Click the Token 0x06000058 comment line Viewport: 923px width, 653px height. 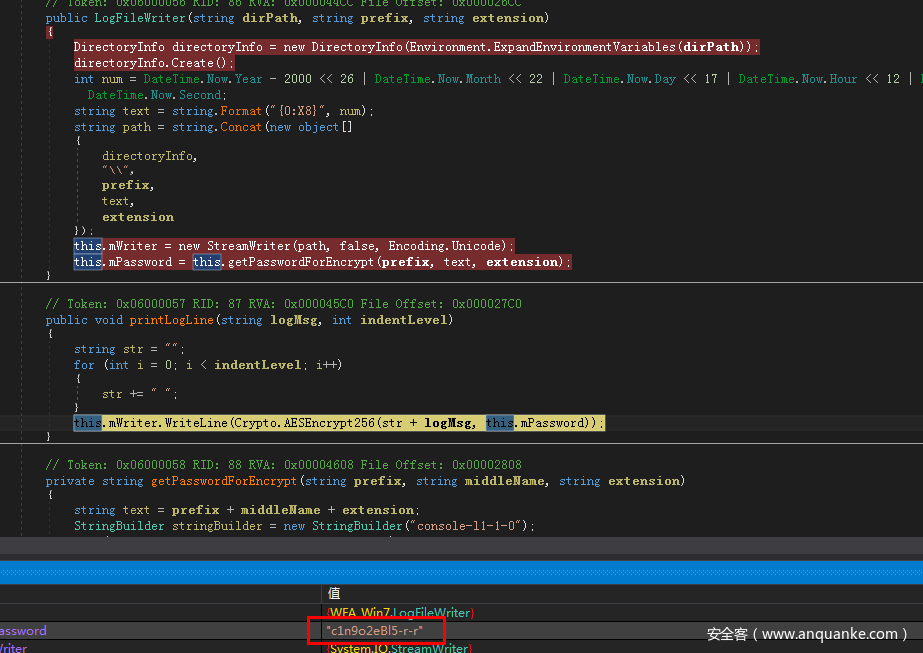[283, 465]
